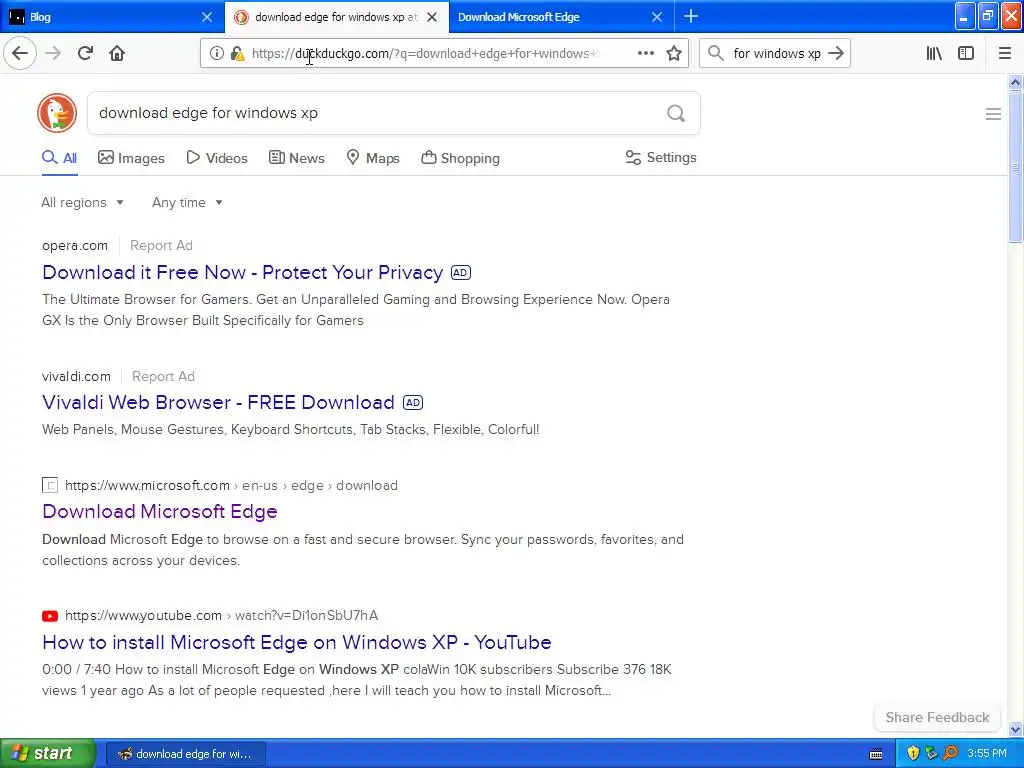The image size is (1024, 768).
Task: Select the Maps search tab
Action: click(373, 158)
